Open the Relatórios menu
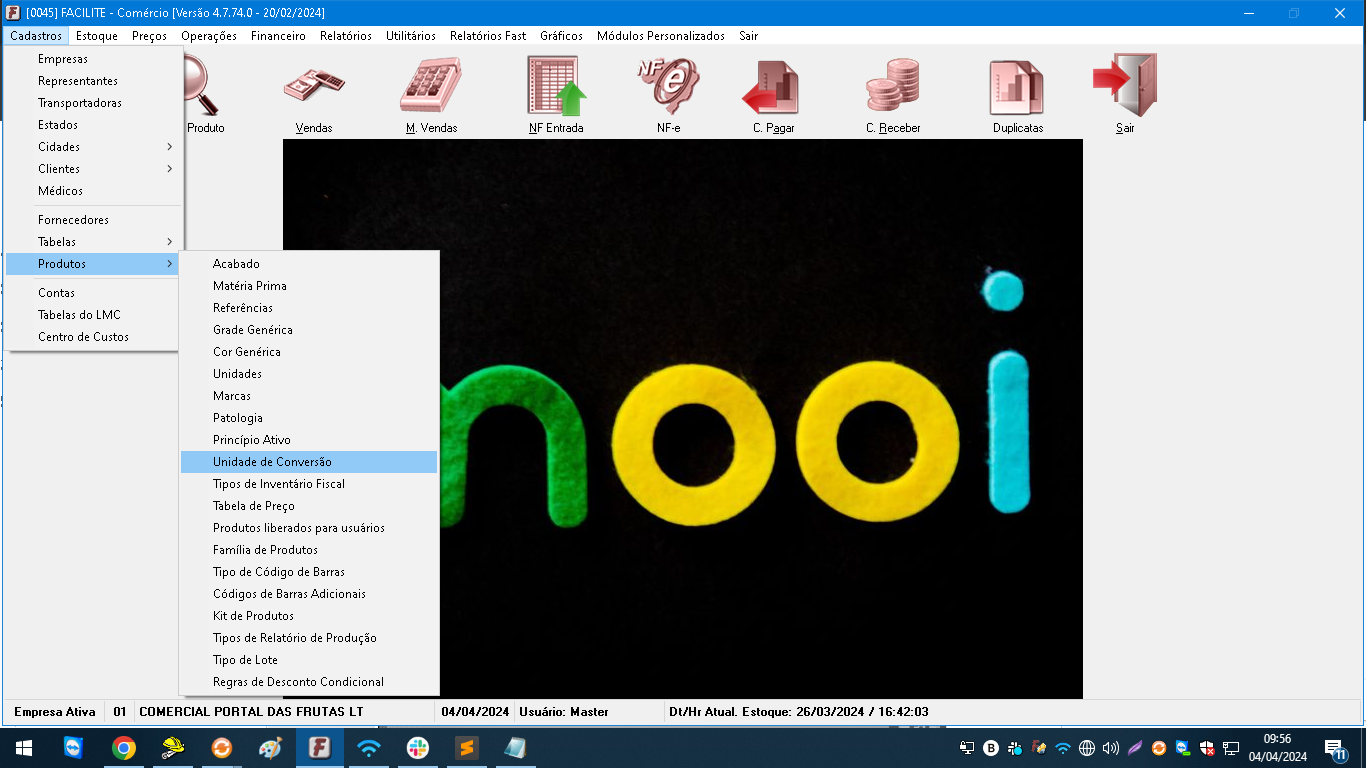Screen dimensions: 1366x770 [346, 36]
